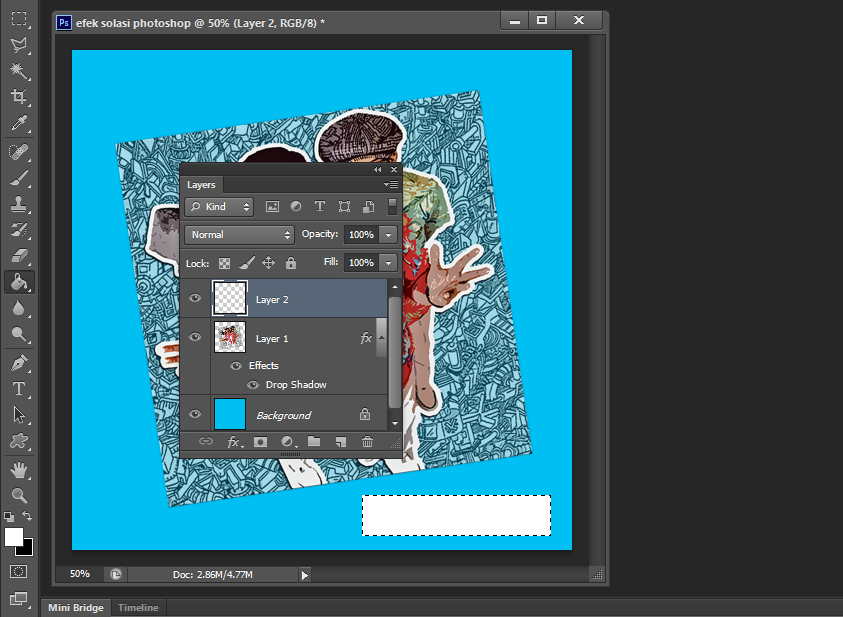Select the Horizontal Type tool
Image resolution: width=843 pixels, height=617 pixels.
(x=19, y=389)
